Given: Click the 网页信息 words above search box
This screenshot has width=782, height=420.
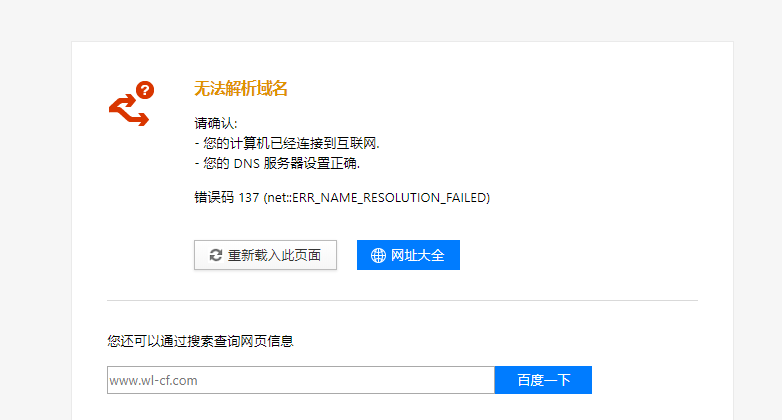Looking at the screenshot, I should tap(267, 341).
